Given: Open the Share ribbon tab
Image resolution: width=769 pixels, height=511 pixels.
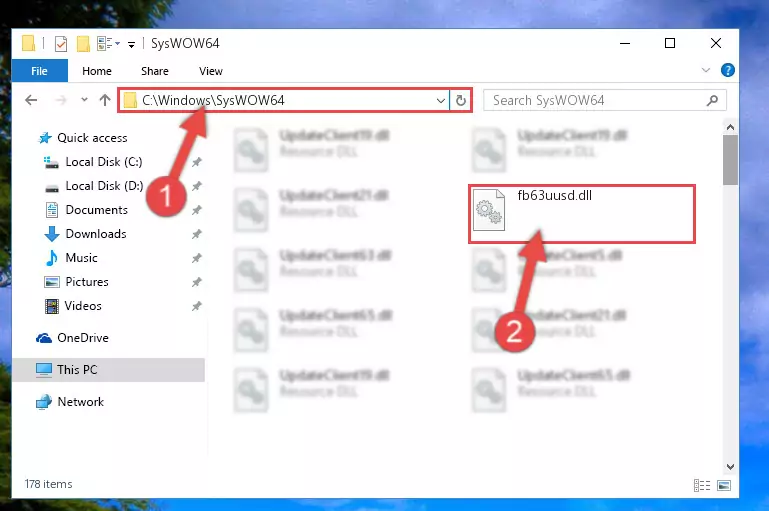Looking at the screenshot, I should point(154,71).
